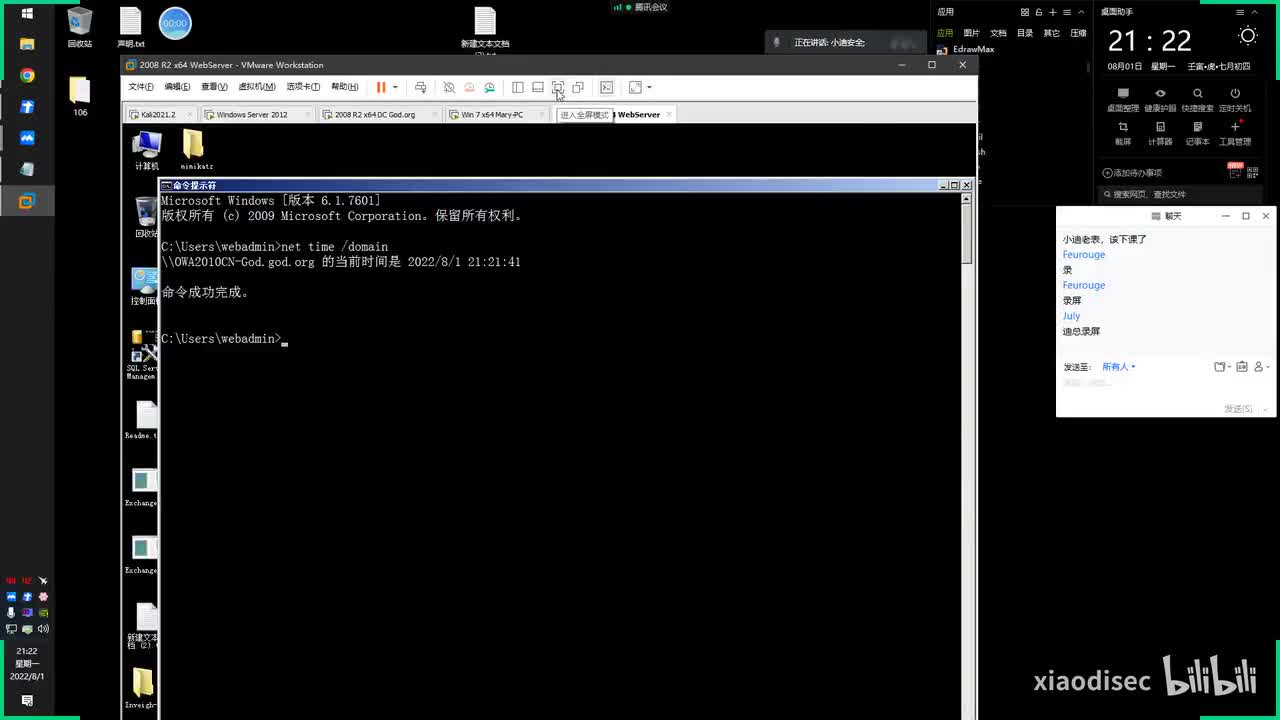Viewport: 1280px width, 720px height.
Task: Open 快捷搜索 quick search
Action: pyautogui.click(x=1197, y=100)
